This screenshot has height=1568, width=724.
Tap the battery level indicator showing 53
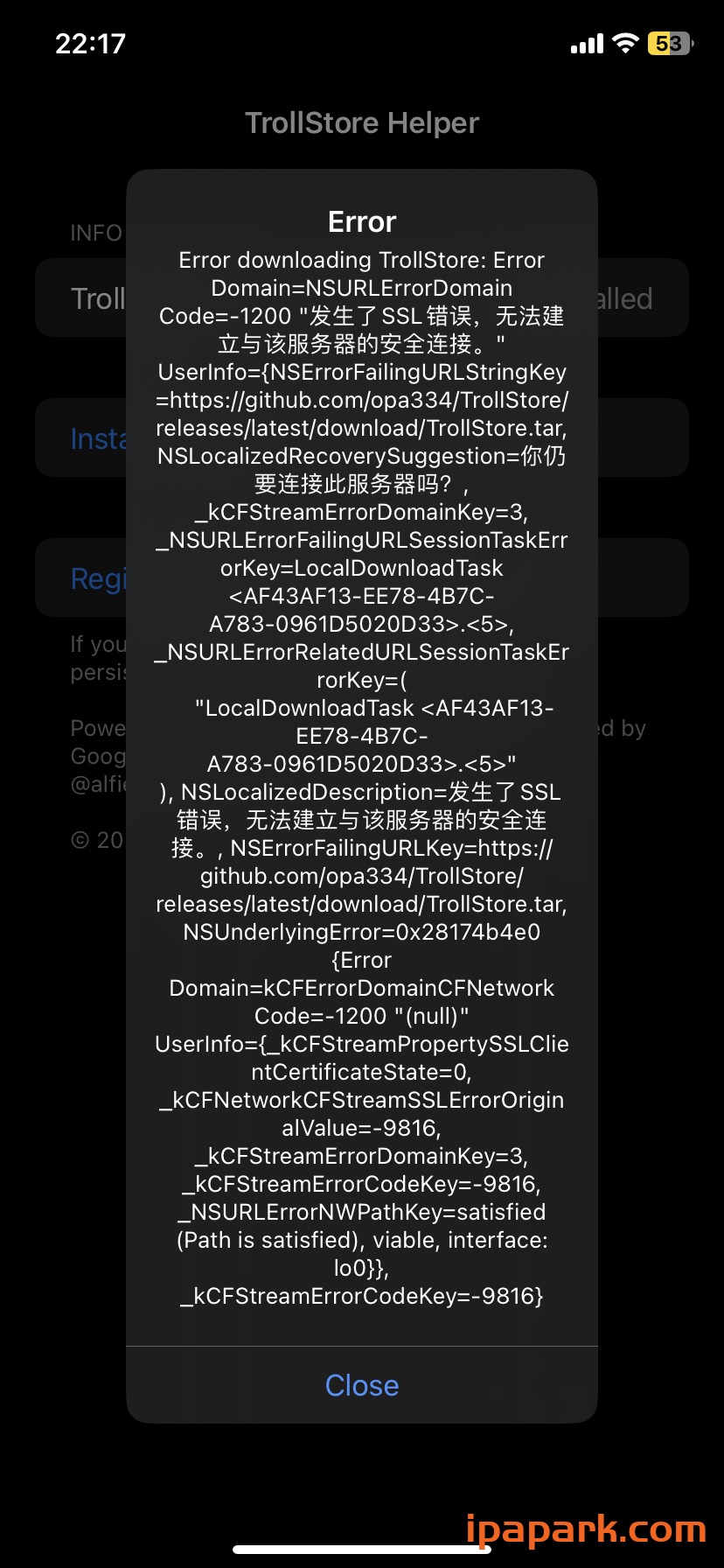coord(670,44)
